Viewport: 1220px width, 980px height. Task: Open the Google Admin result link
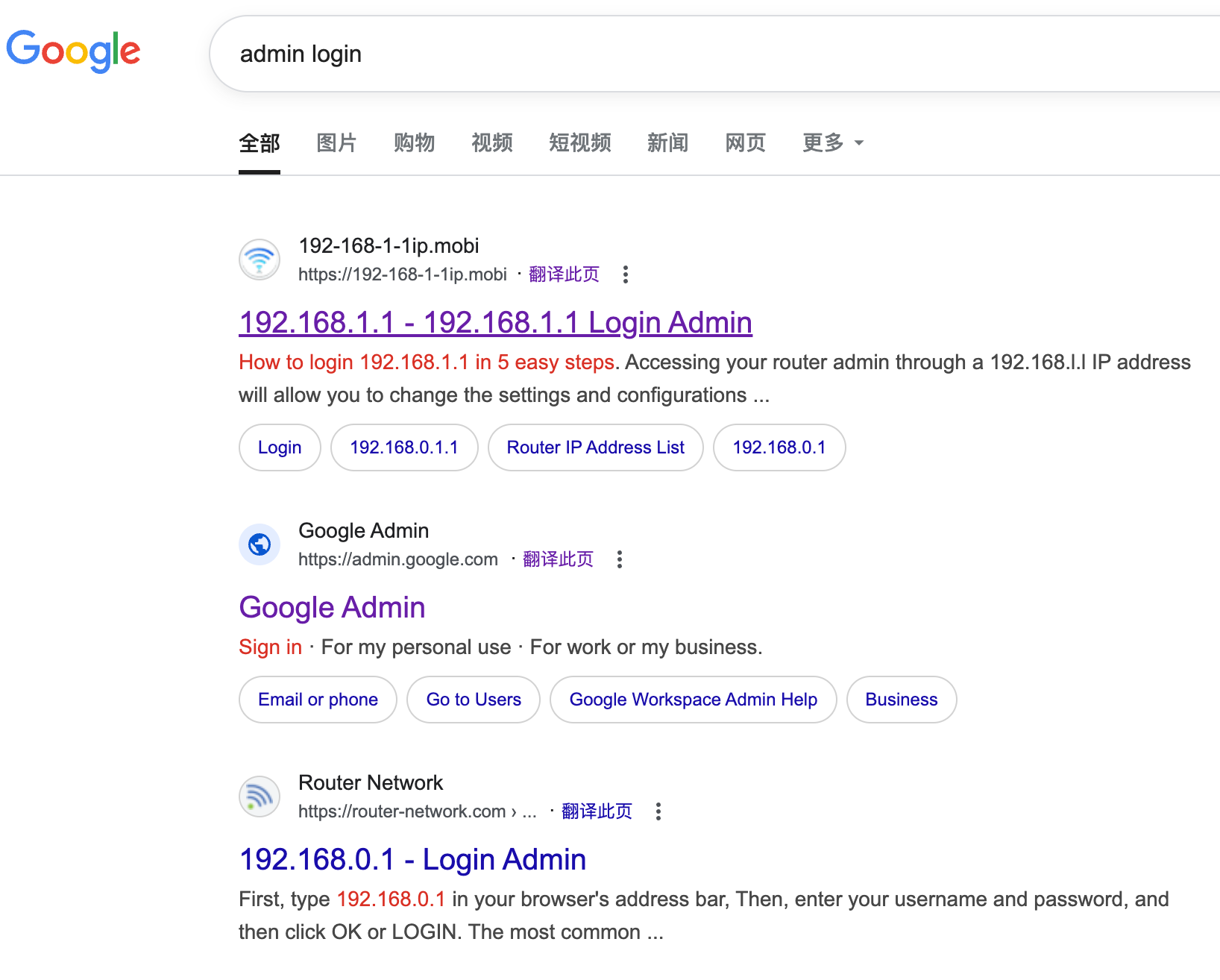click(331, 607)
